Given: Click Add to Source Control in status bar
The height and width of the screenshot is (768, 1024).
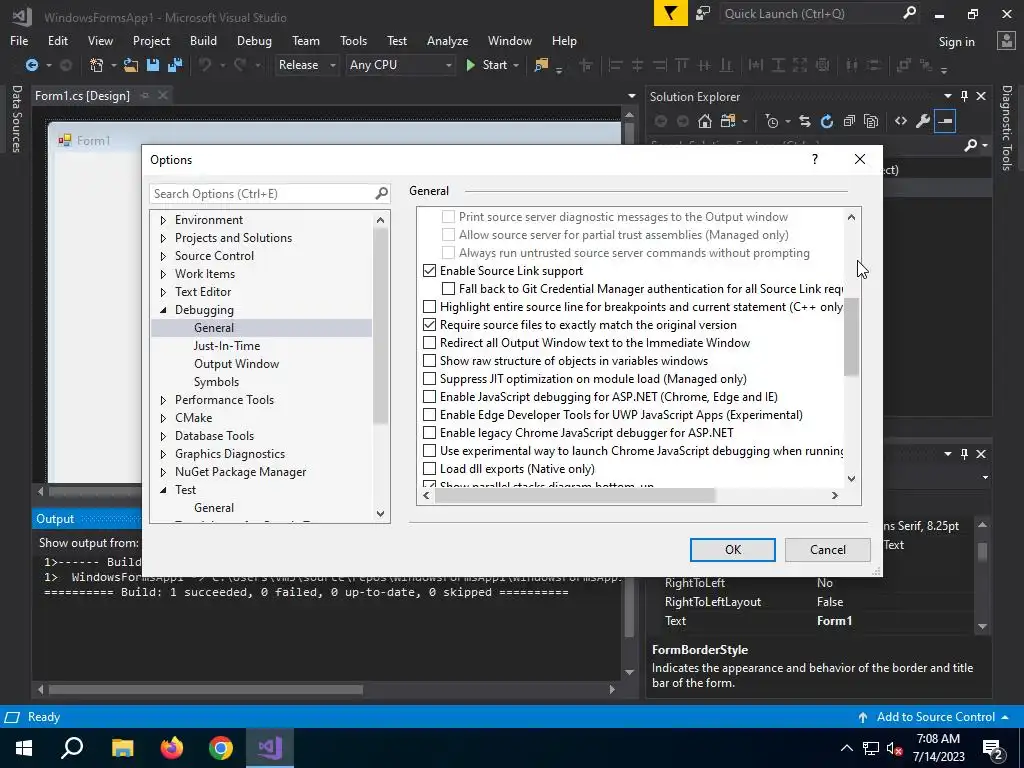Looking at the screenshot, I should coord(935,717).
